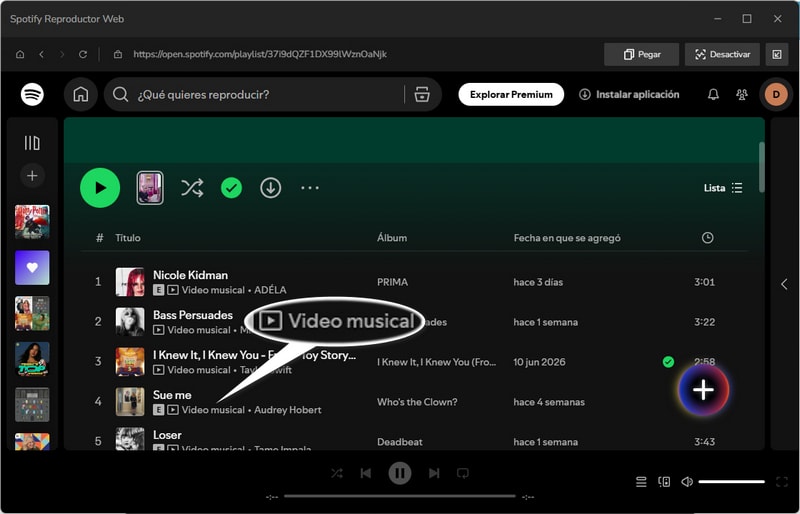Click the sidebar create plus button

(32, 176)
